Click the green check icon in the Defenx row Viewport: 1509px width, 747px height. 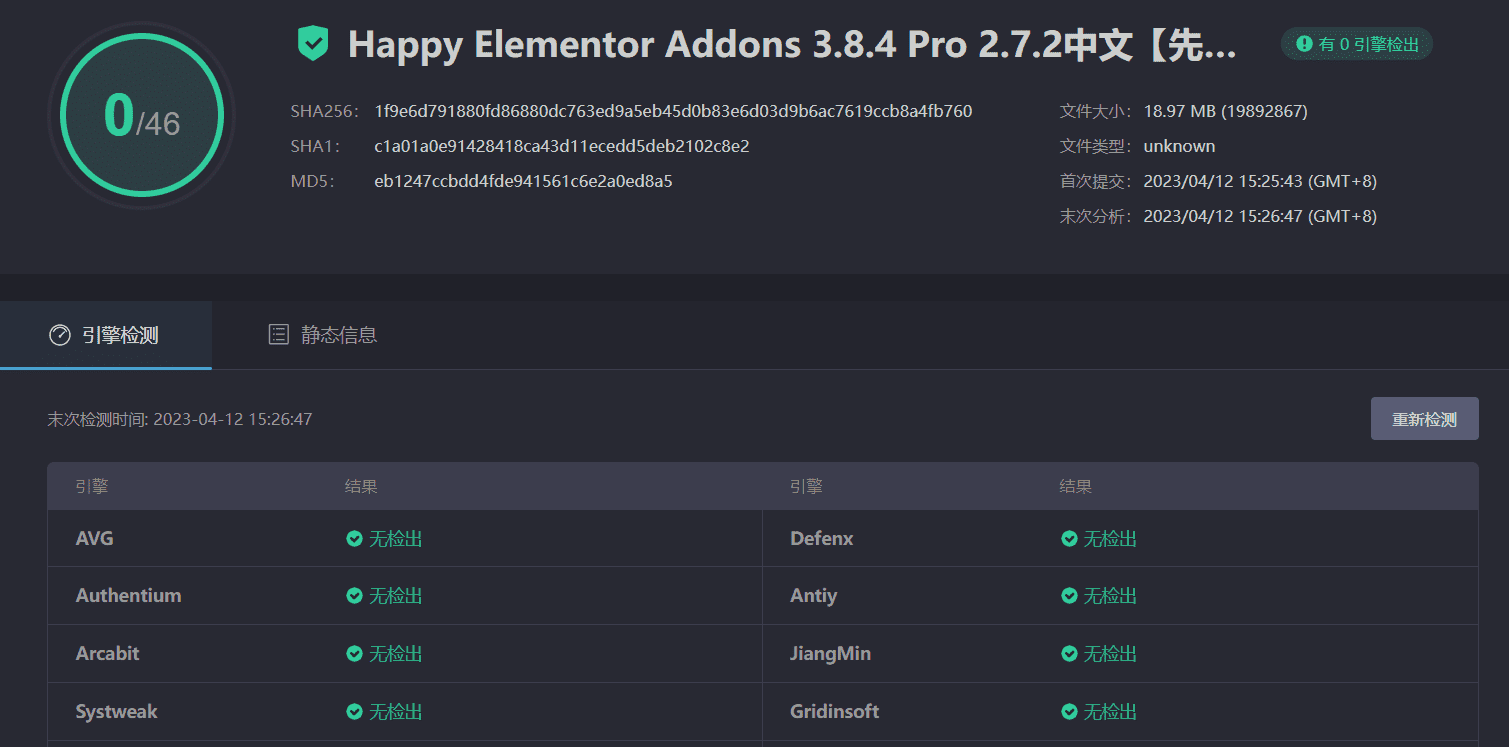click(x=1069, y=539)
